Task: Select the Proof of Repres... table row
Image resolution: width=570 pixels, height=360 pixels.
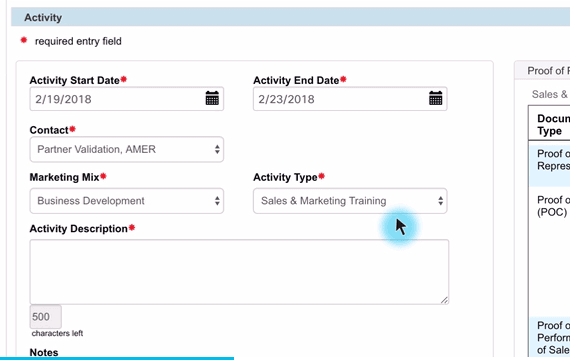Action: point(550,165)
